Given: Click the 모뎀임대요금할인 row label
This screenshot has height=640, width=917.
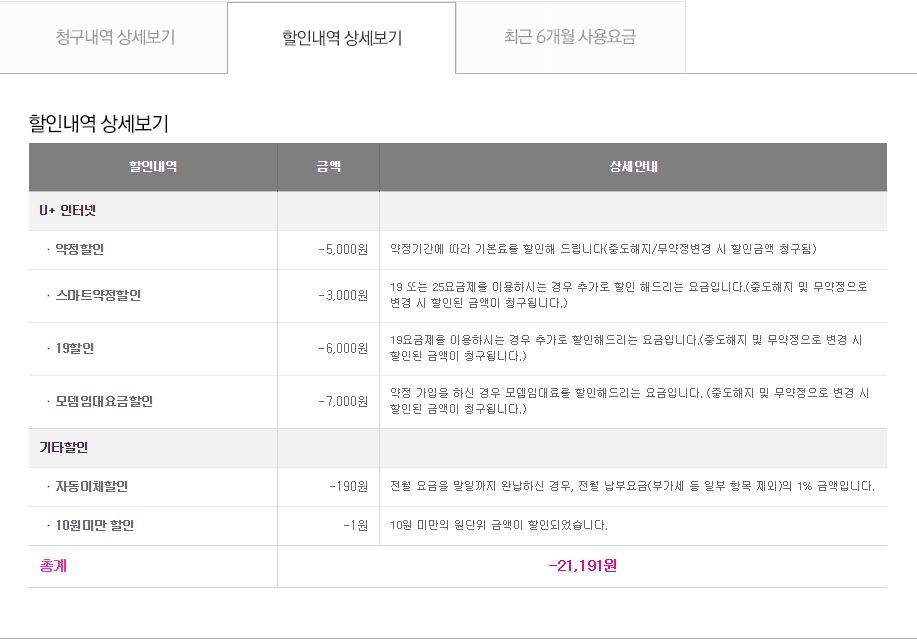Looking at the screenshot, I should click(x=104, y=401).
